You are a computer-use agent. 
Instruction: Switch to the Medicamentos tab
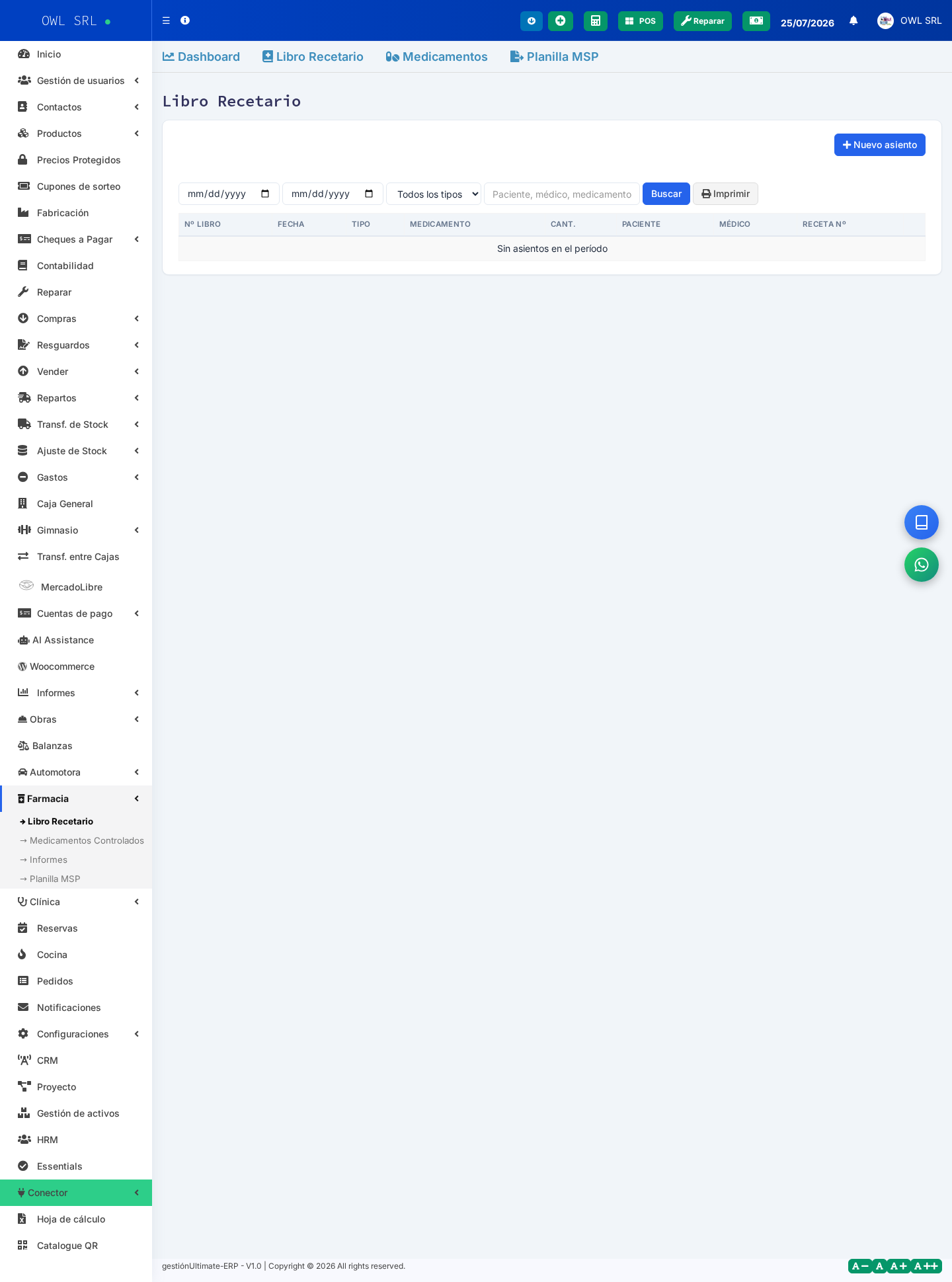click(x=436, y=57)
